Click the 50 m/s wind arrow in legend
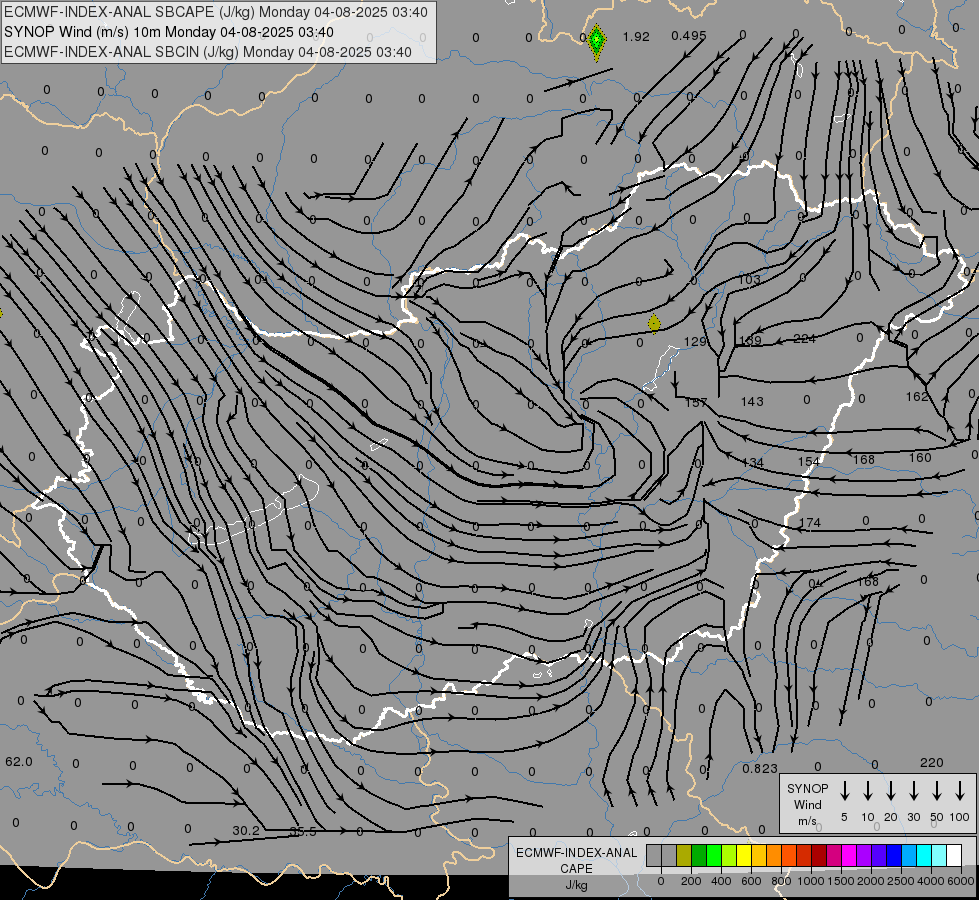Screen dimensions: 979x900 coord(937,791)
